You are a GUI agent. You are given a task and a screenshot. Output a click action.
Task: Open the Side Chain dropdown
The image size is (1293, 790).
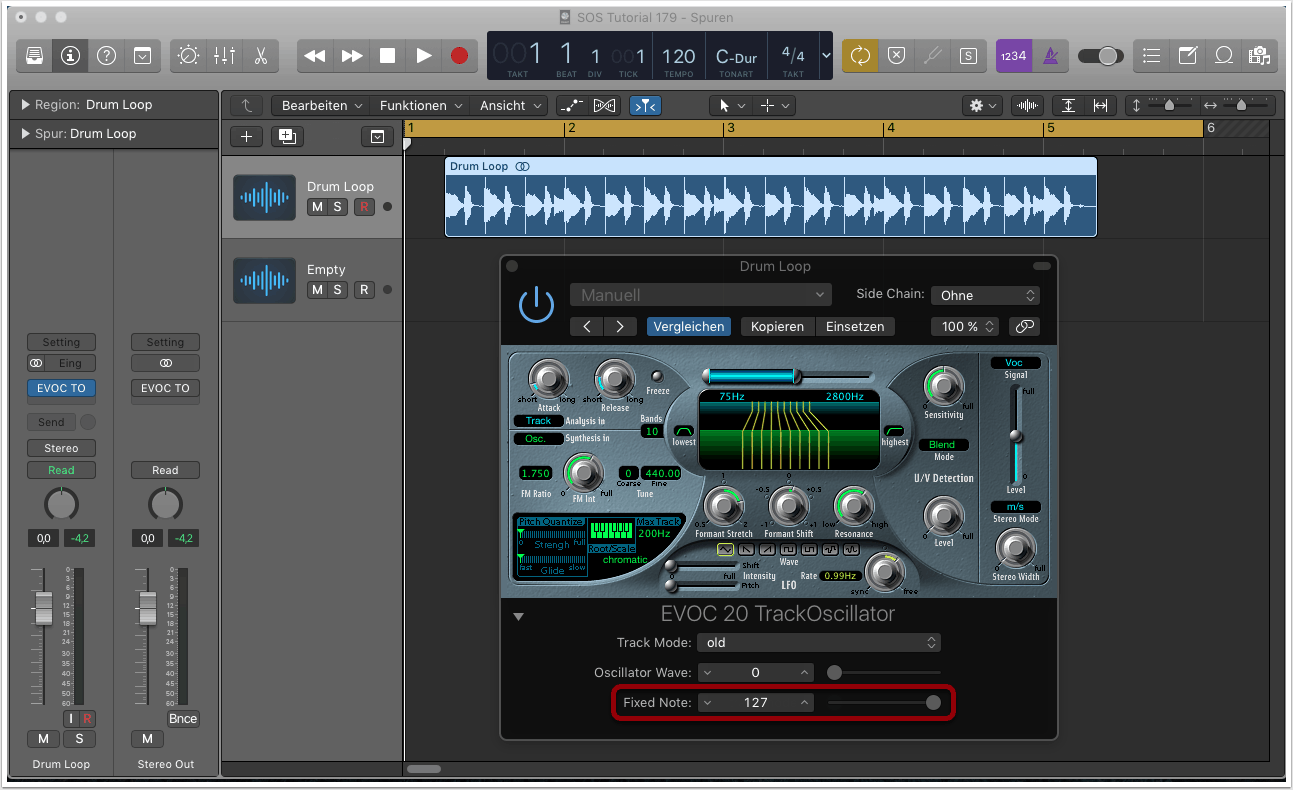coord(985,295)
